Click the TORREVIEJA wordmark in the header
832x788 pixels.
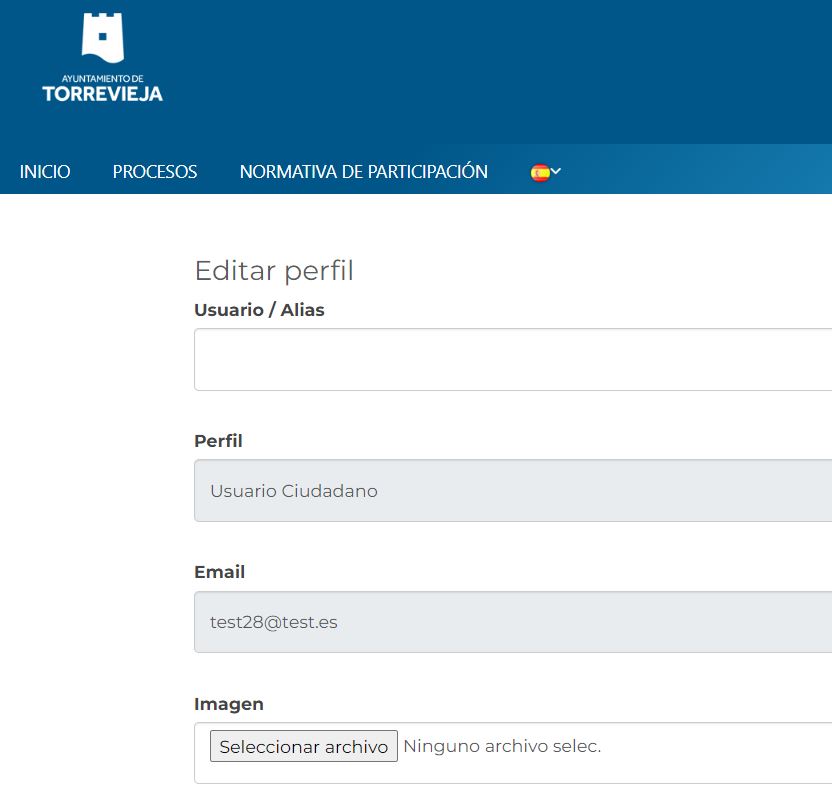point(102,94)
